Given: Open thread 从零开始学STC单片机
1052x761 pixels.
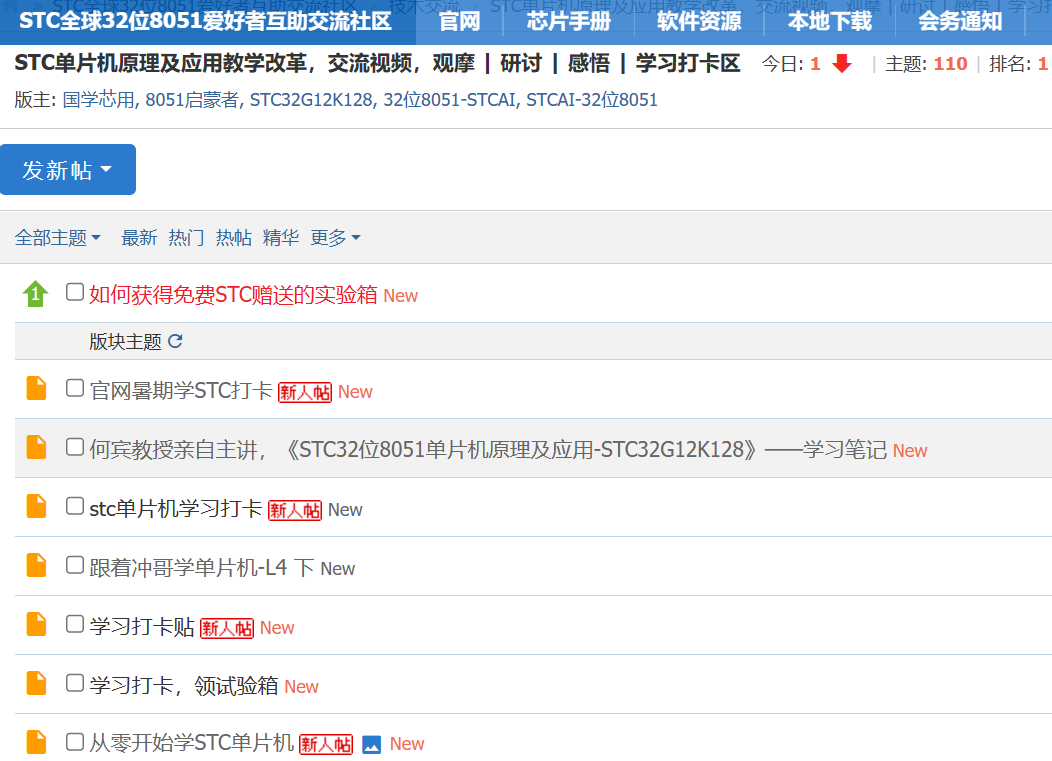Looking at the screenshot, I should click(191, 743).
